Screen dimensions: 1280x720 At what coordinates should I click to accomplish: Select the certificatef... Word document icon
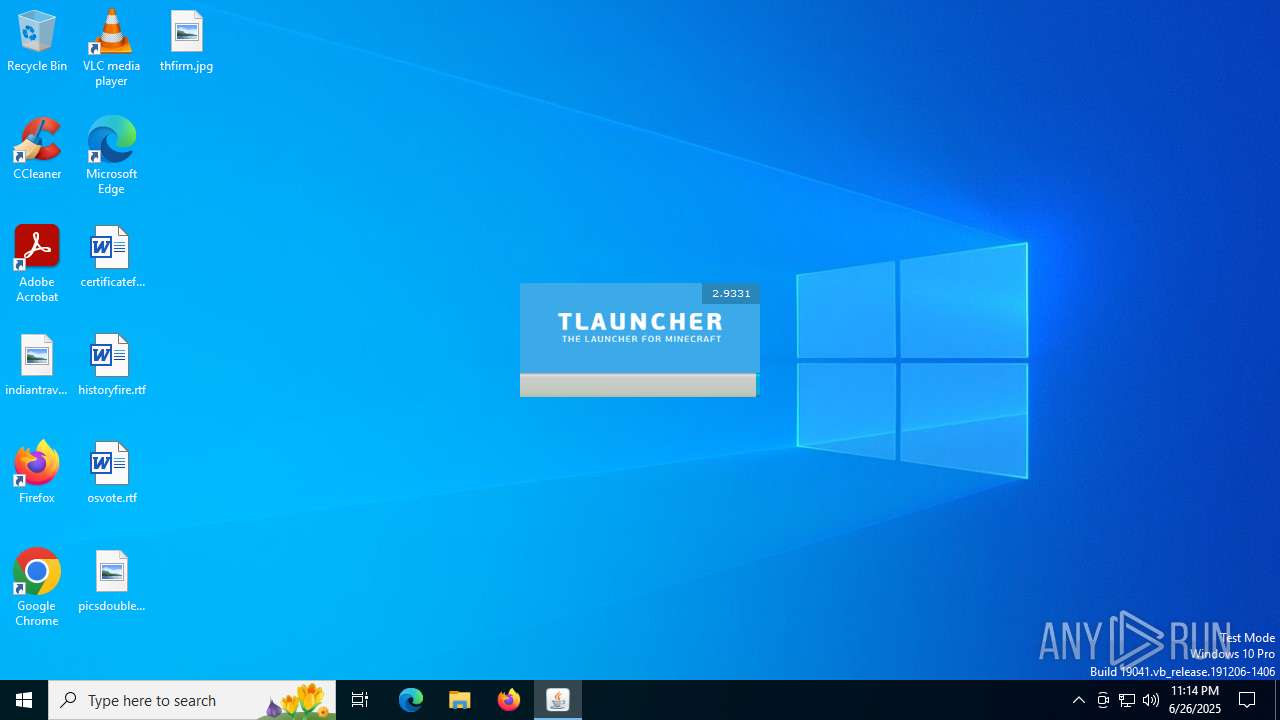(111, 257)
